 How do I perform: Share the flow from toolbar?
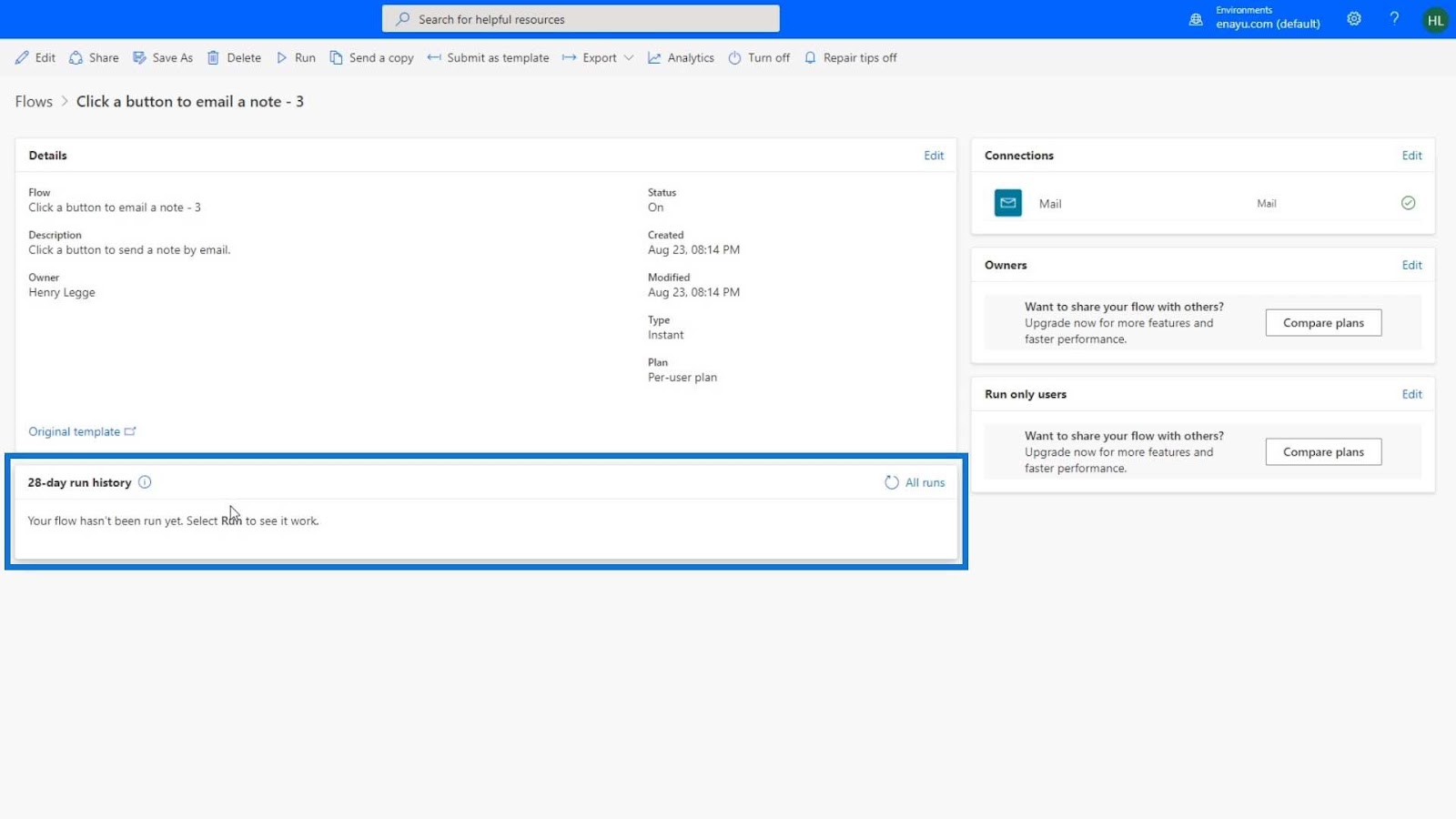pos(94,57)
